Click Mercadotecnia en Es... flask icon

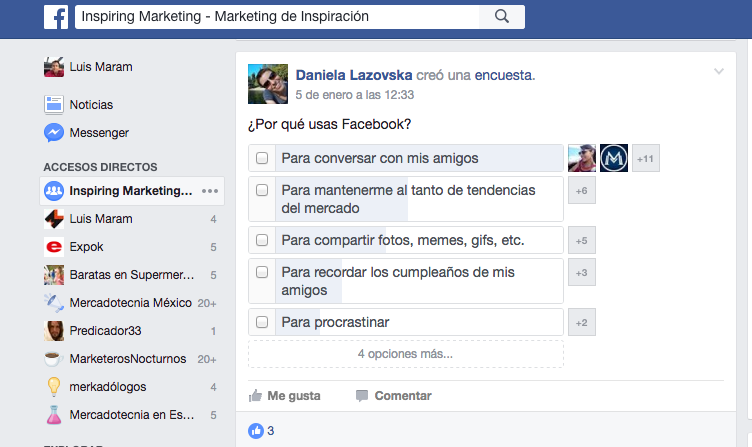click(x=54, y=415)
